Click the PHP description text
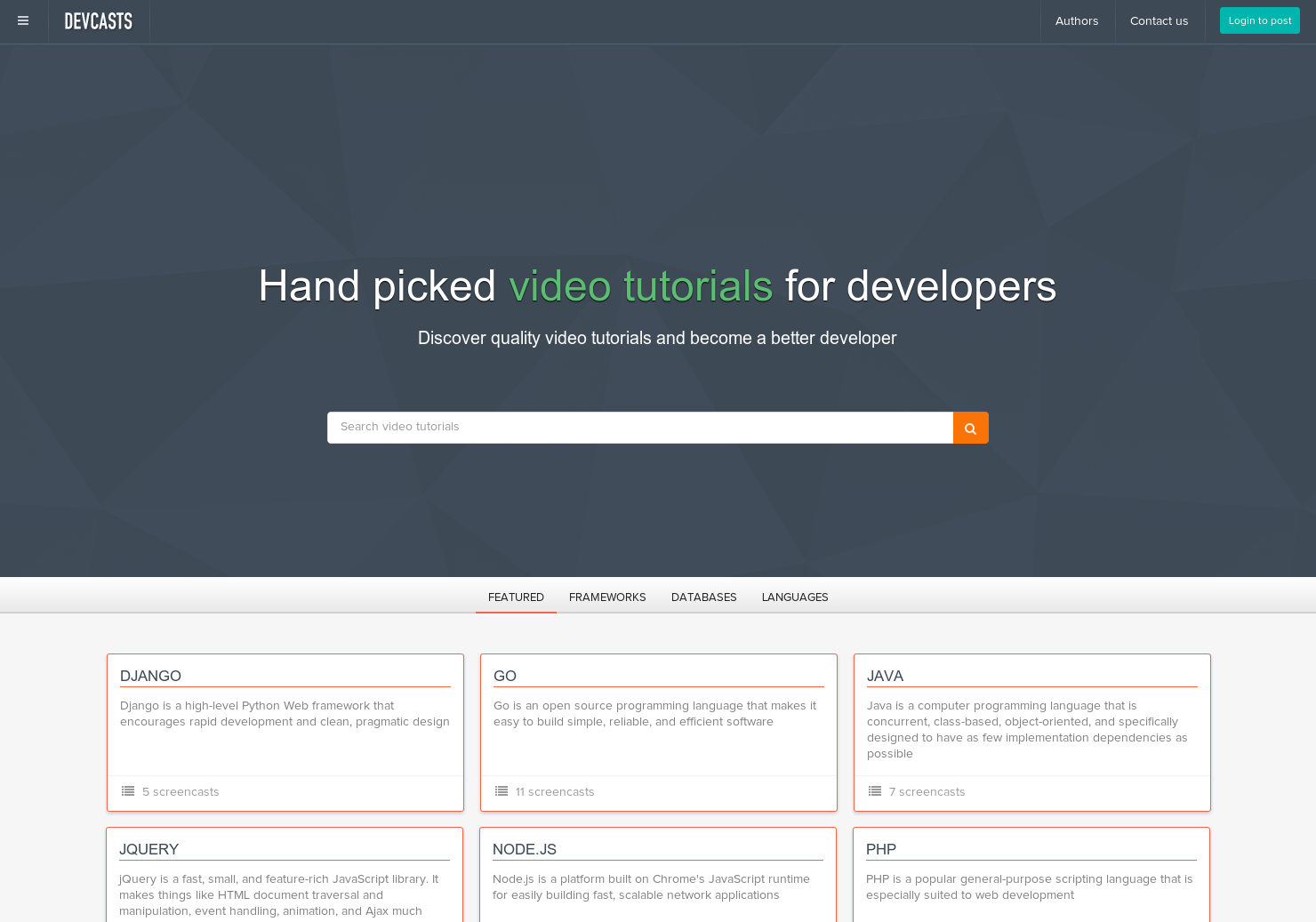 tap(1030, 886)
